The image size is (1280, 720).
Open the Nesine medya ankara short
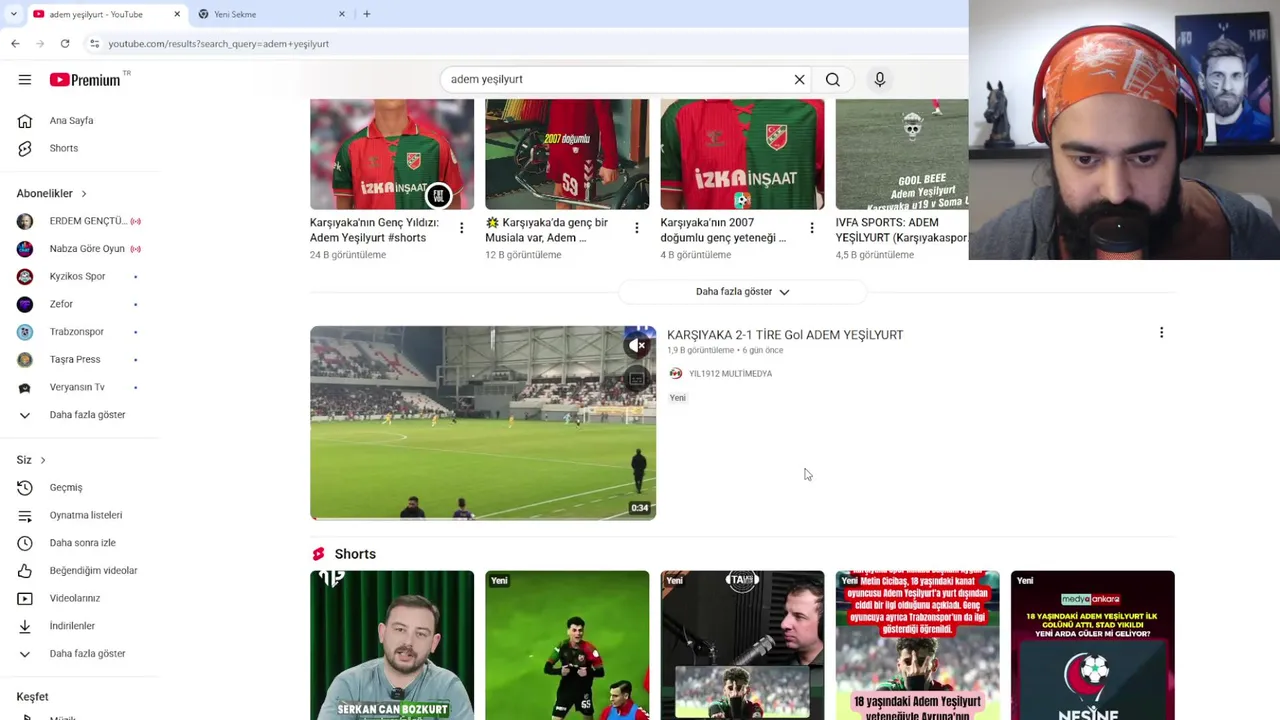(1092, 645)
